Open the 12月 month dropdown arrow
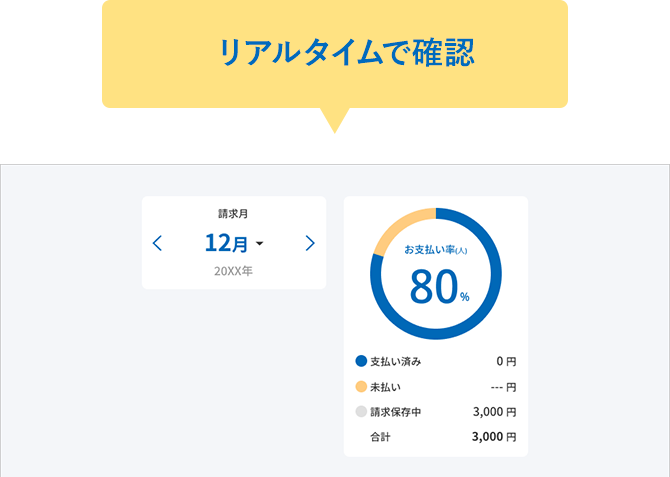 pos(259,244)
